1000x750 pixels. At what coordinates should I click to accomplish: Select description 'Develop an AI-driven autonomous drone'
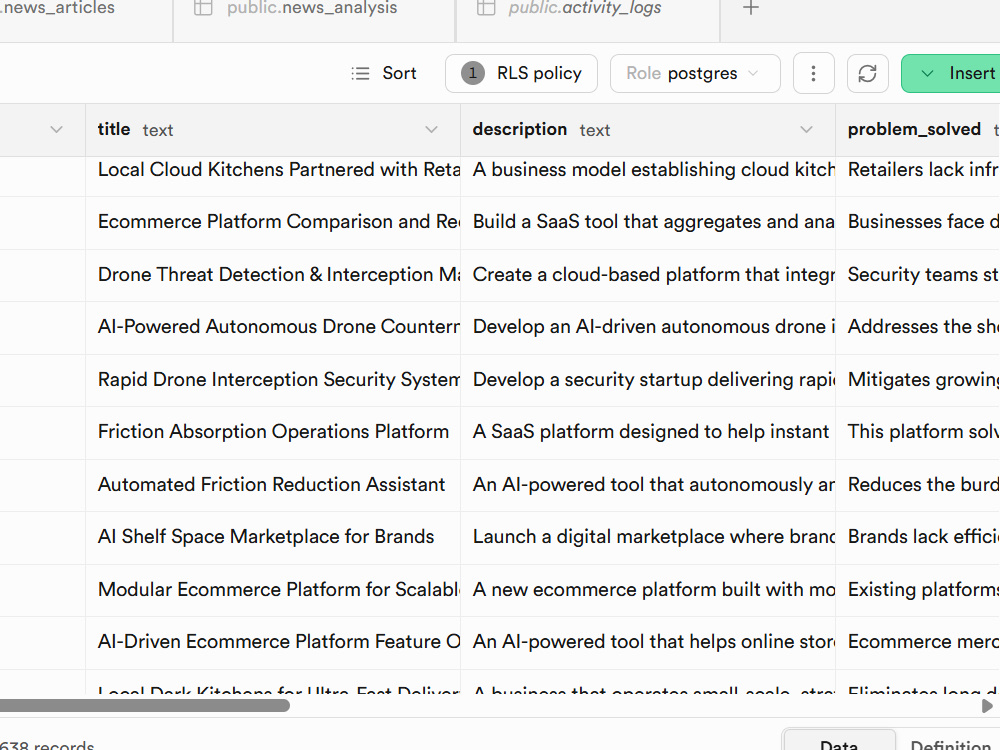coord(648,327)
